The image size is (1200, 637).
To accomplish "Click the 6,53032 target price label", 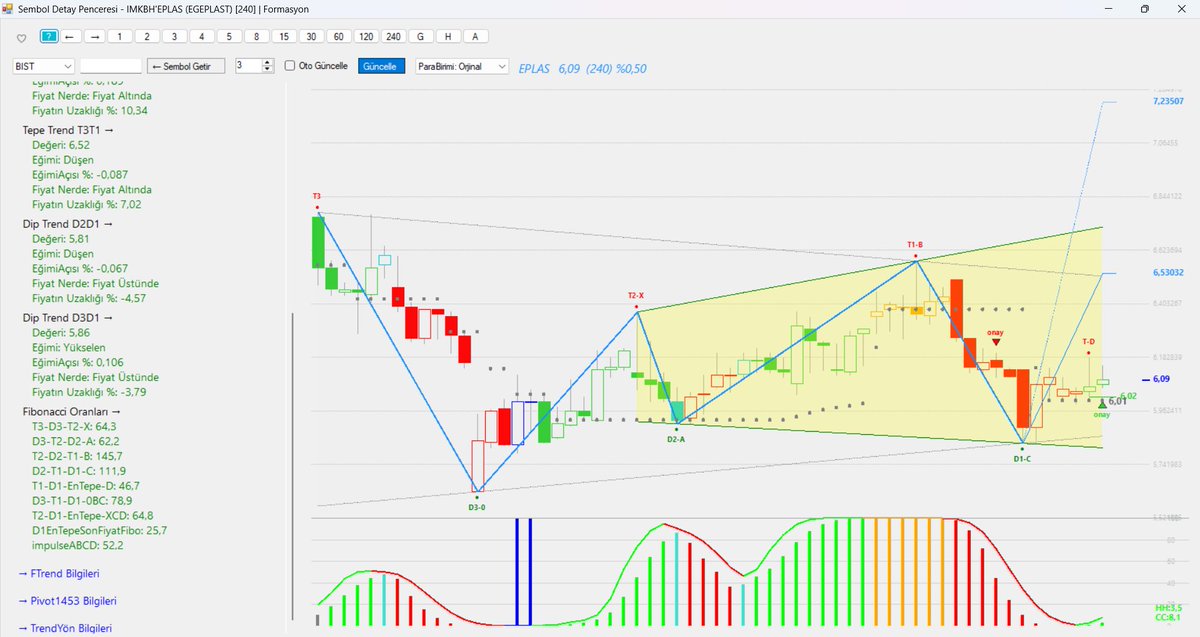I will [x=1168, y=272].
